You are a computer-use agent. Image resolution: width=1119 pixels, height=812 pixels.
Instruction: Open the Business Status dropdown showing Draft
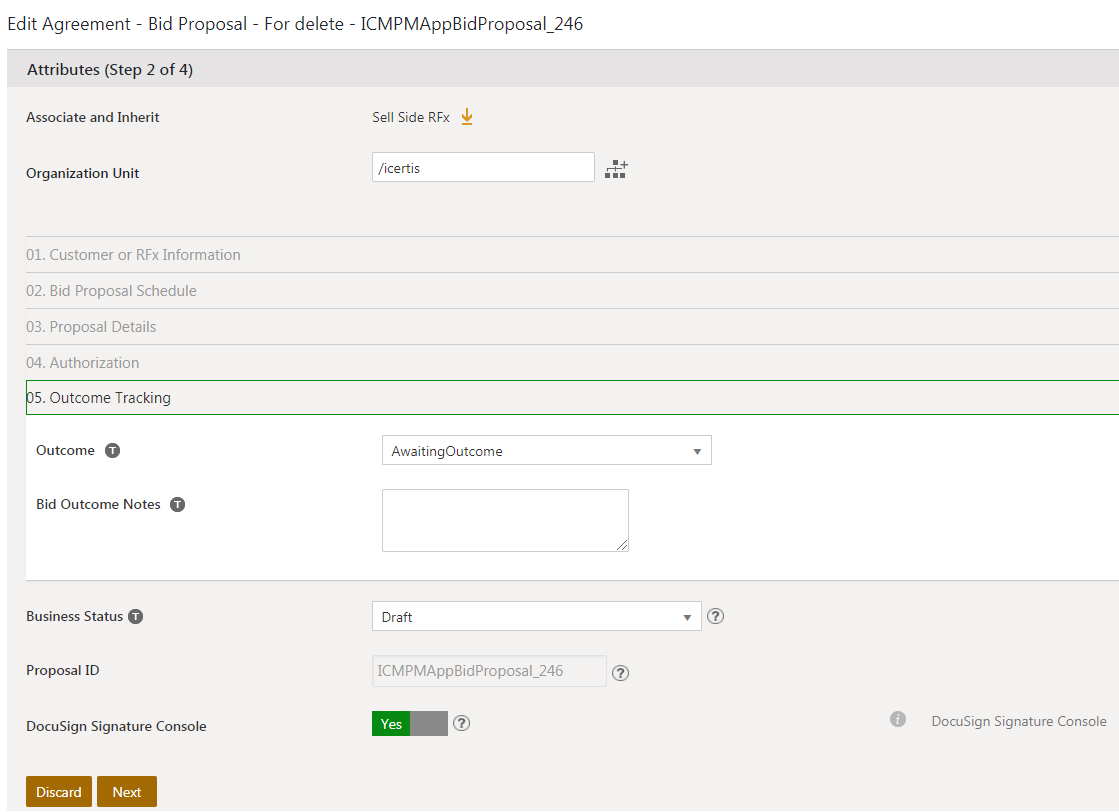(x=536, y=617)
